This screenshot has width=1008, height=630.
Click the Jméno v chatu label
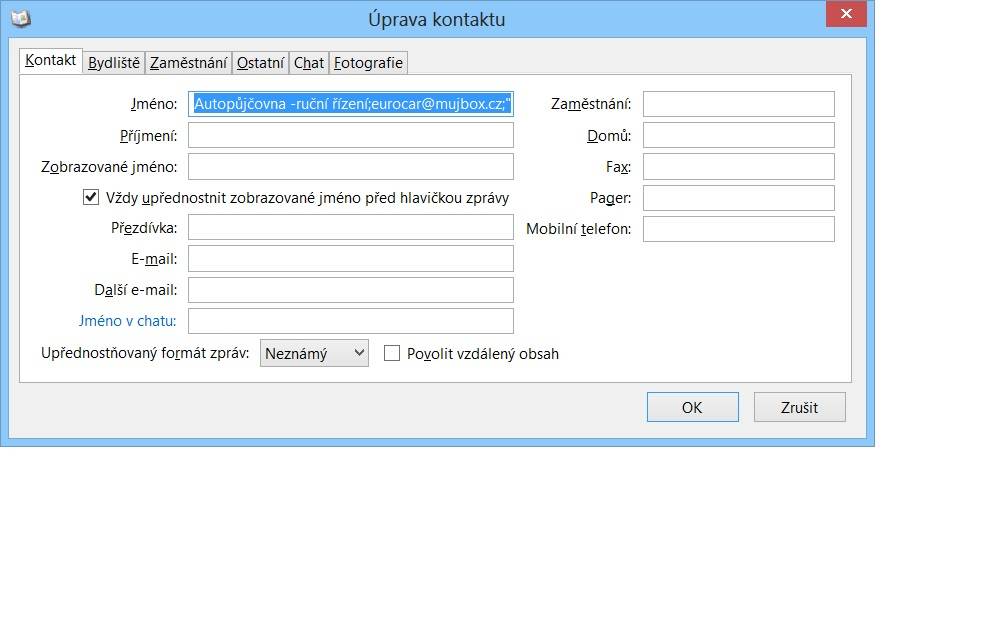tap(127, 321)
